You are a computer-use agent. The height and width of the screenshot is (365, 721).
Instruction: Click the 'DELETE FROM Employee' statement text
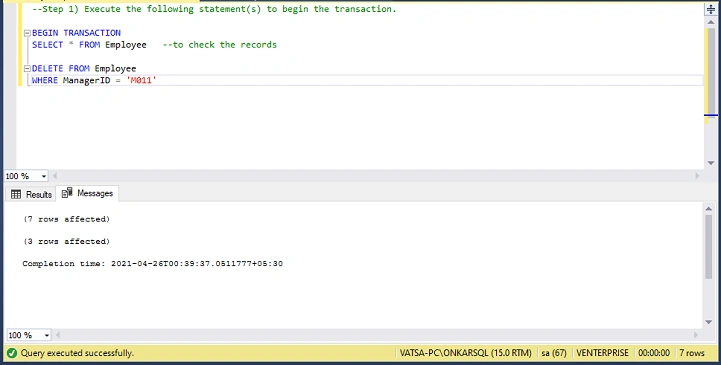(x=84, y=68)
